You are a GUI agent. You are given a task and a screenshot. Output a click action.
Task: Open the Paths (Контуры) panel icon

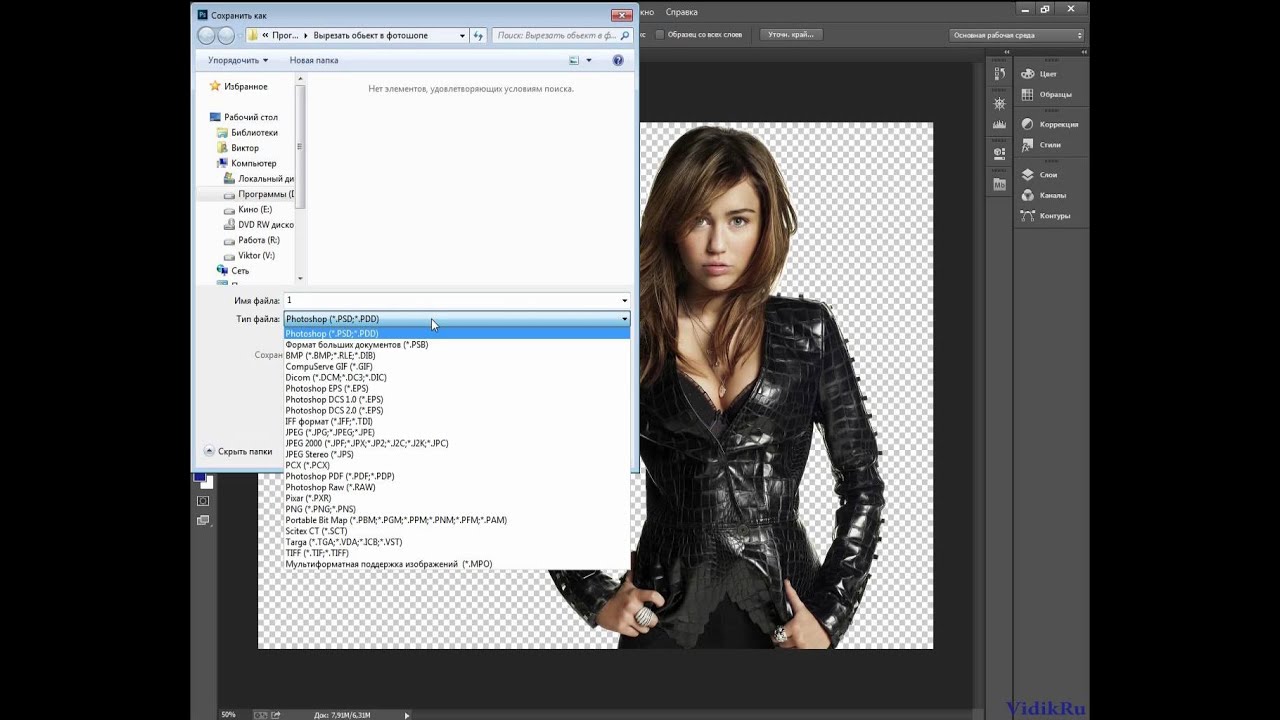click(1027, 215)
